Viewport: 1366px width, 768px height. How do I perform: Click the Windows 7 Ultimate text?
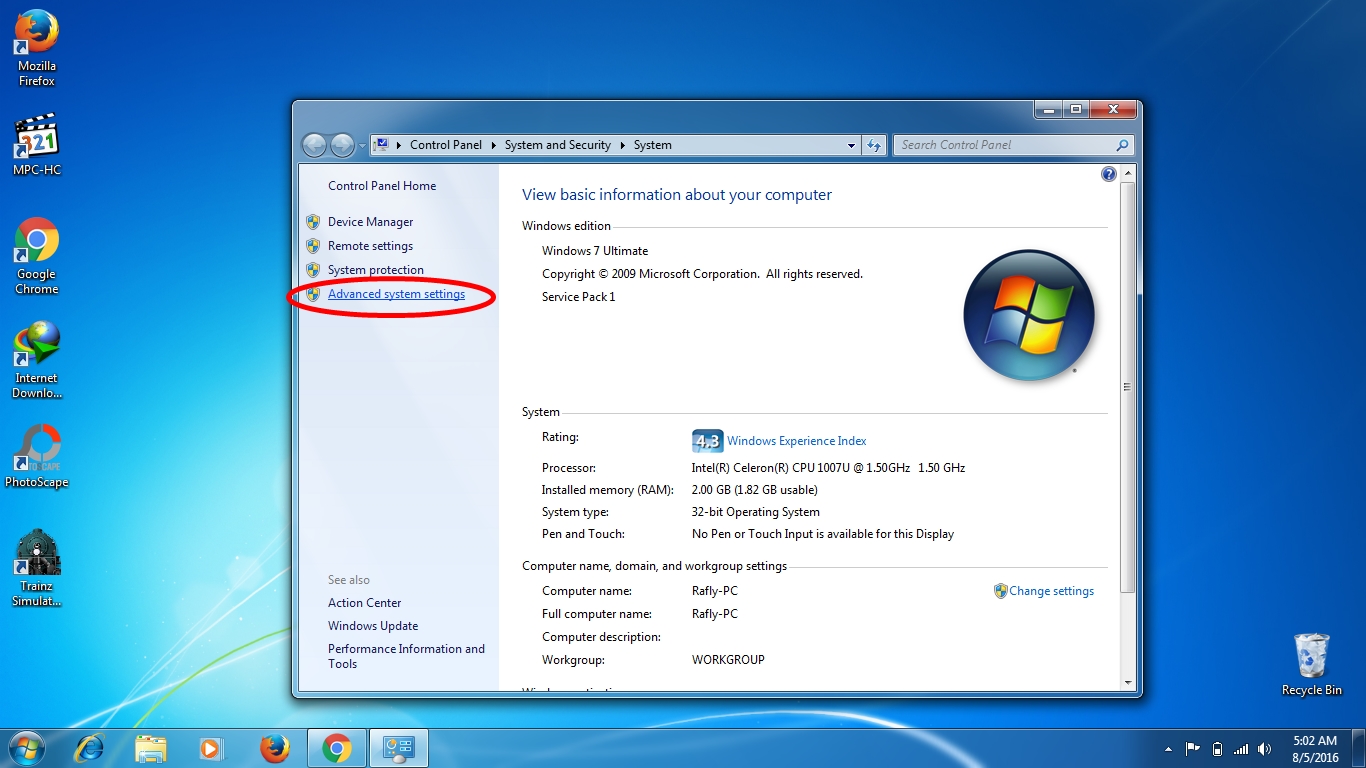point(595,251)
